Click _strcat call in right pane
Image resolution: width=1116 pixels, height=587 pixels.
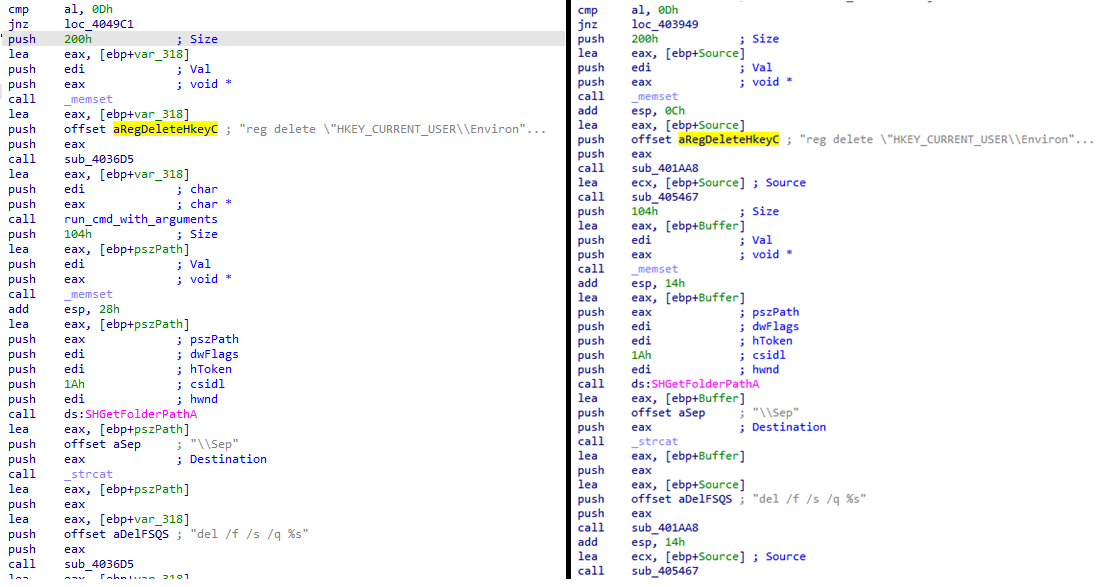(655, 441)
